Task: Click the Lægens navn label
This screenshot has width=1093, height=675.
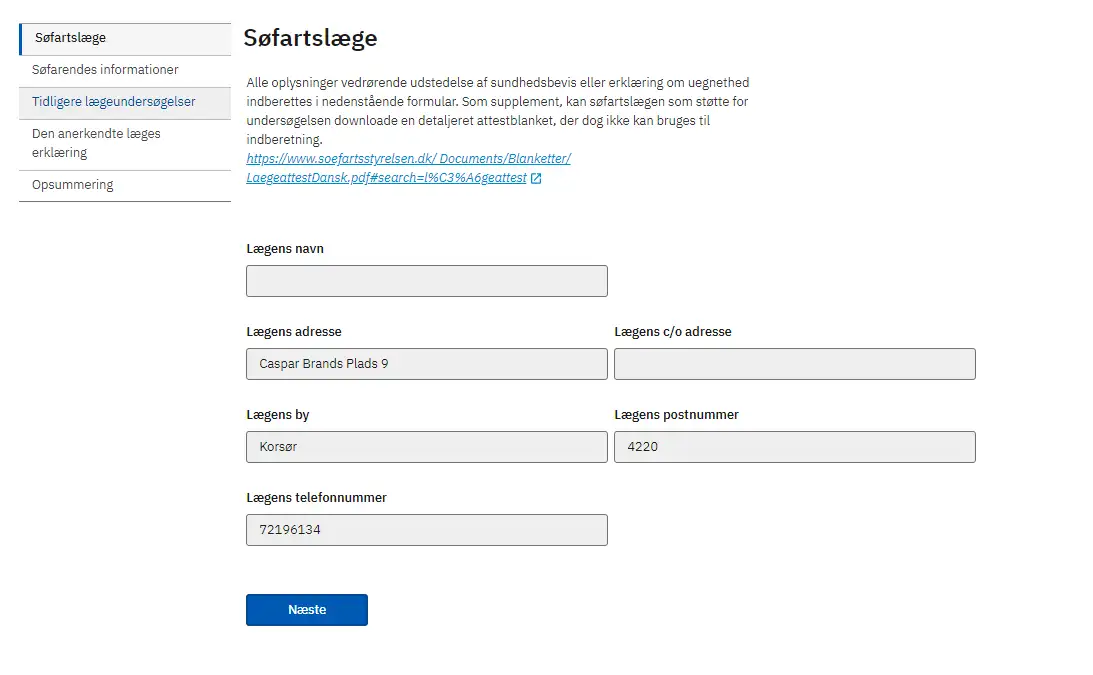Action: click(x=285, y=249)
